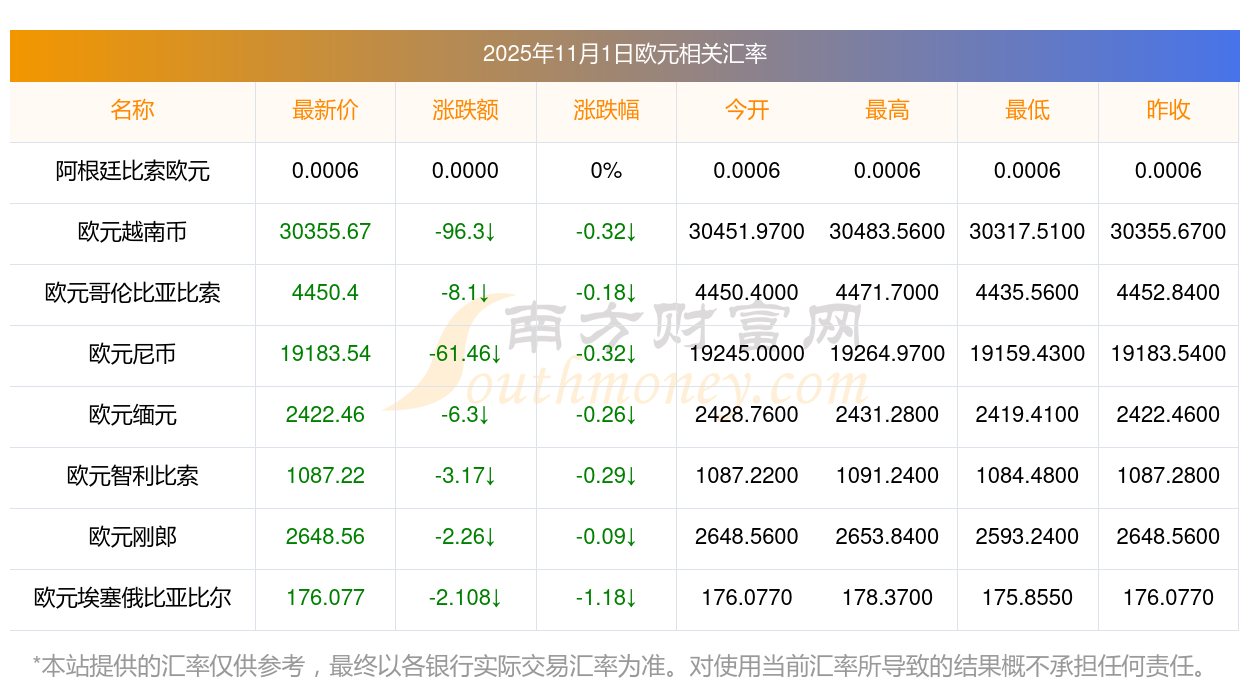Click change percent -0.18↓
This screenshot has width=1250, height=697.
coord(606,293)
